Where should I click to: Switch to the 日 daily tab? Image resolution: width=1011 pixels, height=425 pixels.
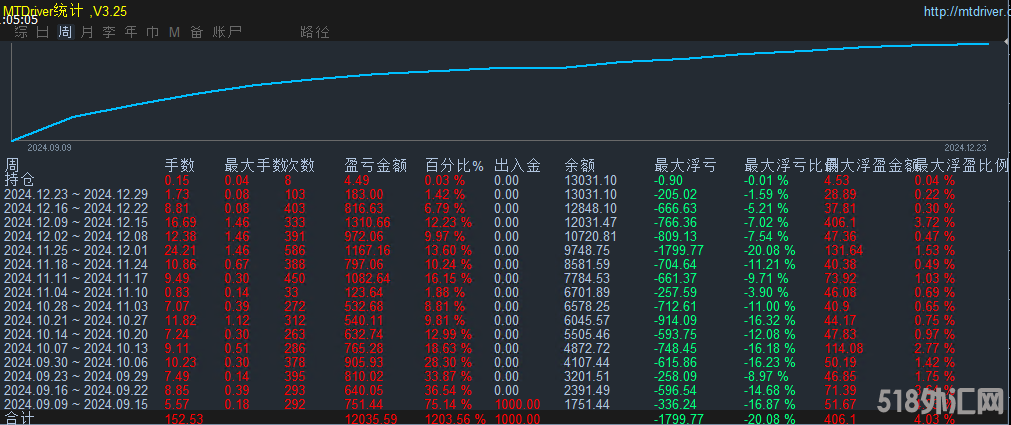(43, 32)
